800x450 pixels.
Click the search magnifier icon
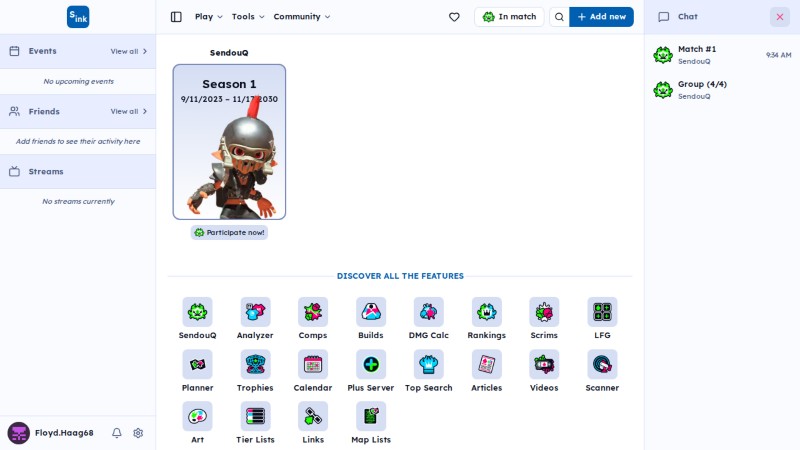click(559, 17)
